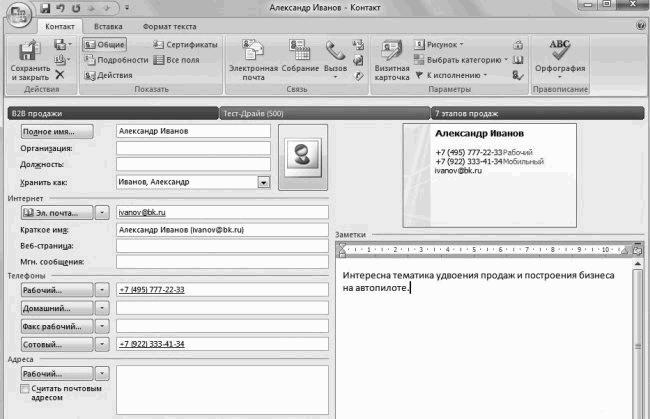Undo last action from quick access toolbar
This screenshot has width=650, height=419.
pyautogui.click(x=61, y=8)
